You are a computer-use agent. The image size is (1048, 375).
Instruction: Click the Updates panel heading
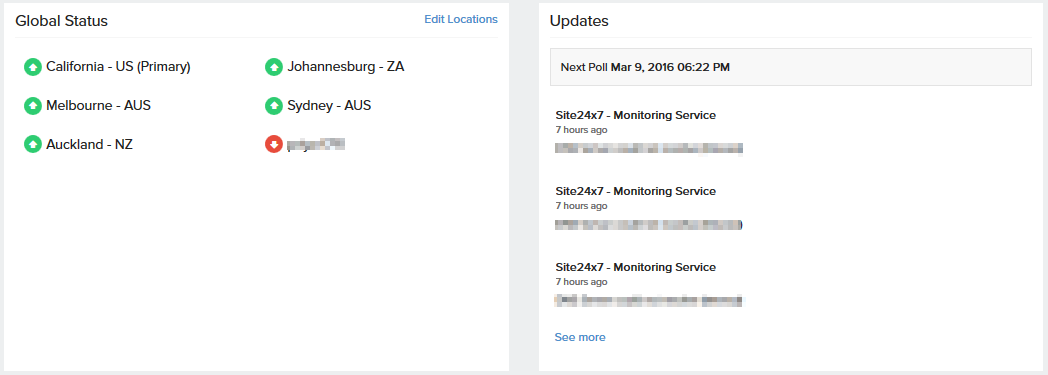point(579,21)
